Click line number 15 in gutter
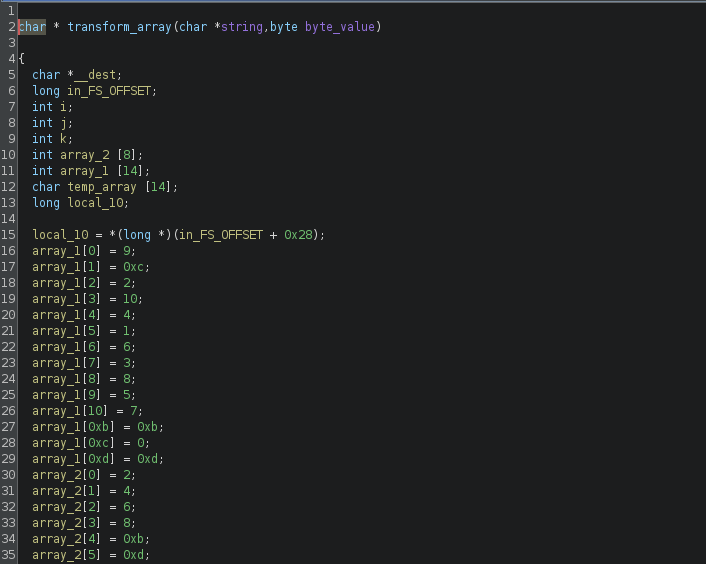This screenshot has width=706, height=564. click(8, 235)
